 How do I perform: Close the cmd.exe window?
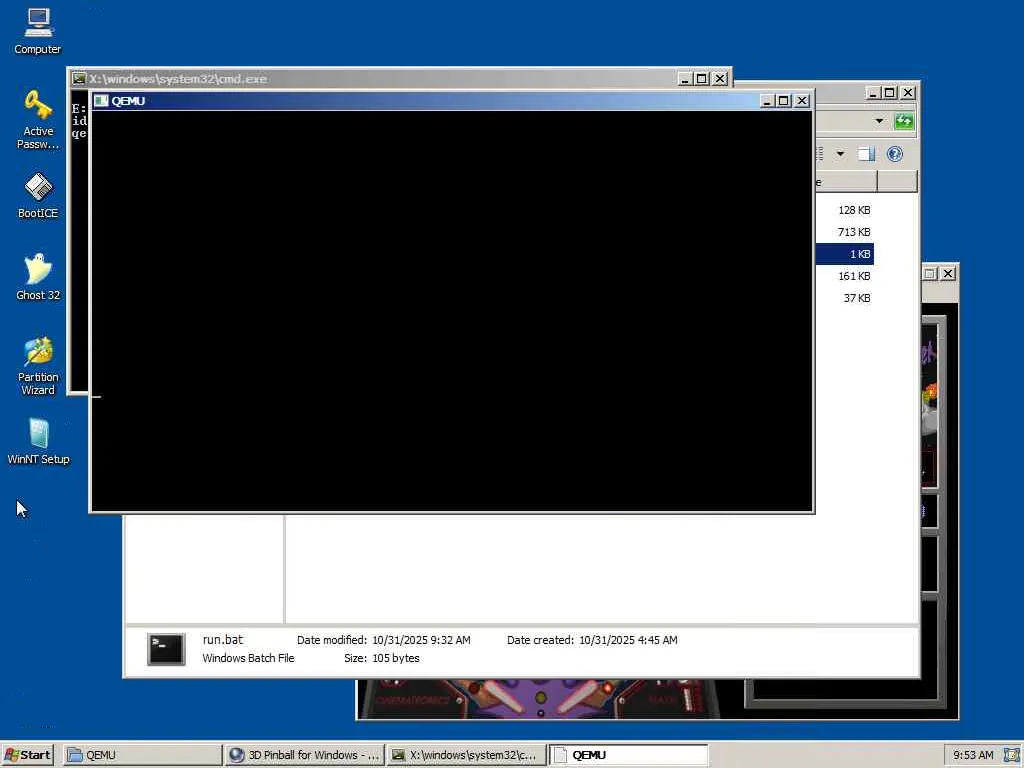720,79
